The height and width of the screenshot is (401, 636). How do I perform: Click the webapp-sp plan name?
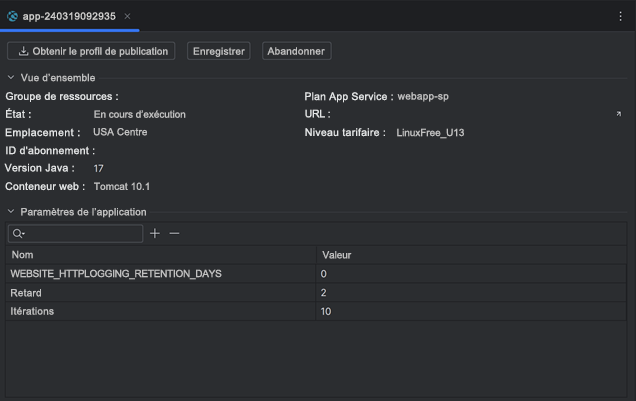423,96
